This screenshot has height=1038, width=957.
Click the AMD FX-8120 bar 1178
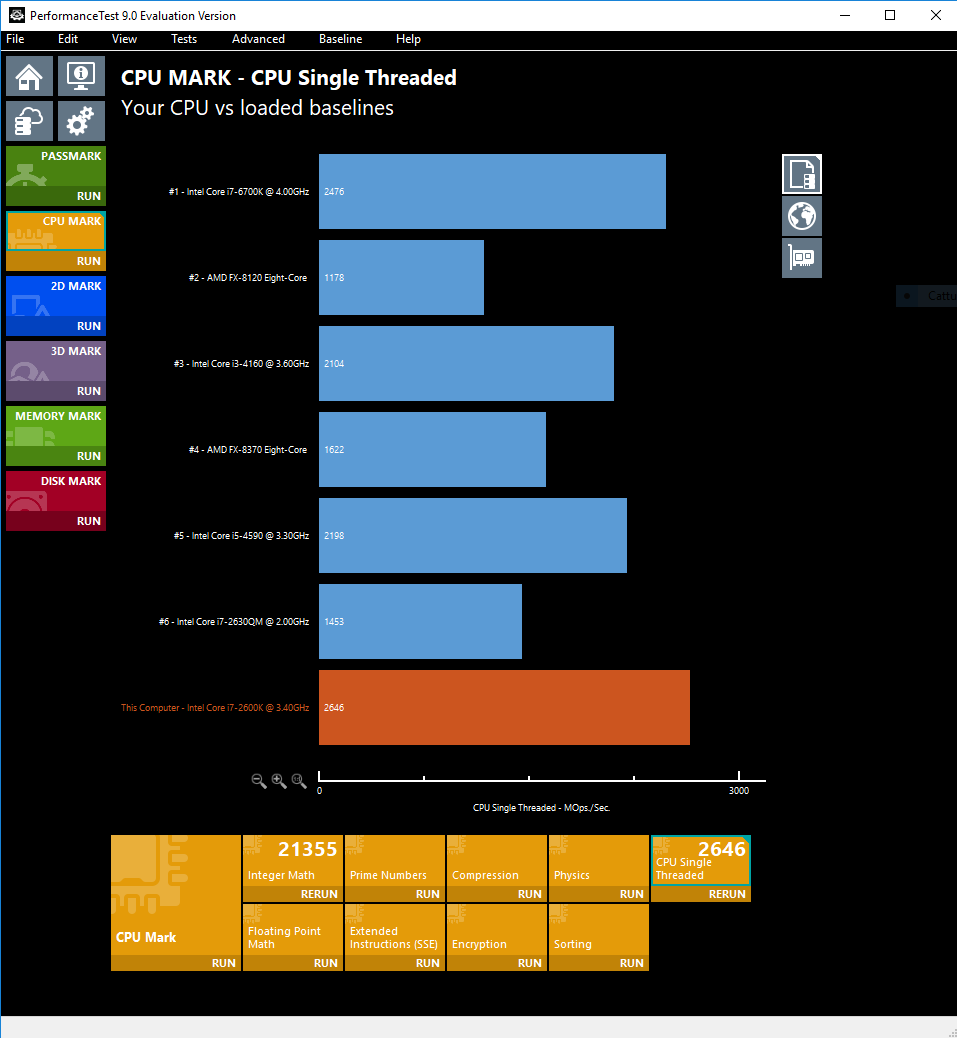point(401,277)
